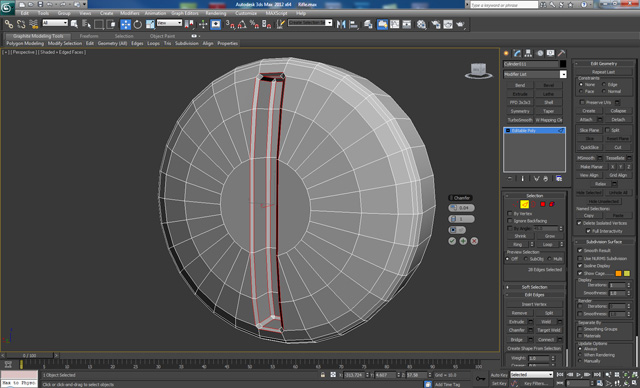
Task: Open the Customize menu
Action: pos(246,13)
